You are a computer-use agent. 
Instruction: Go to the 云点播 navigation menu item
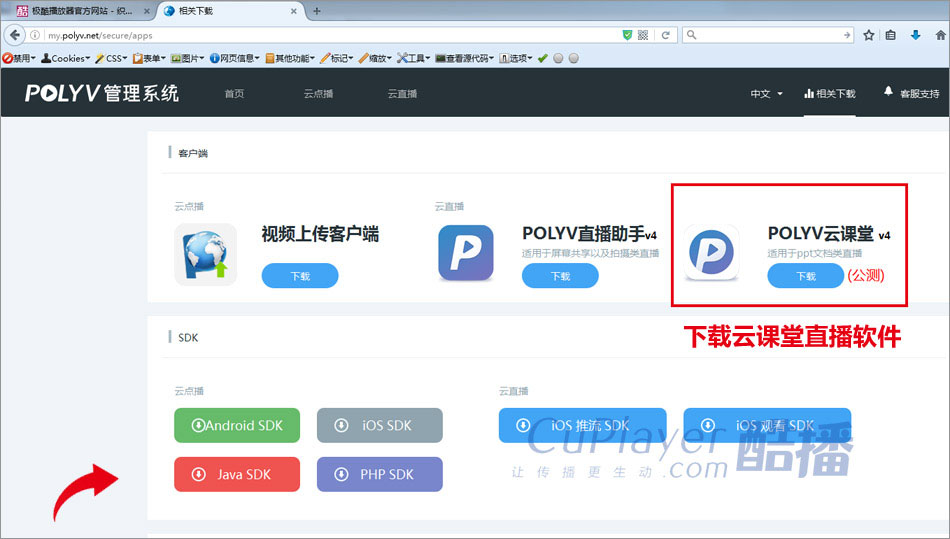coord(318,94)
